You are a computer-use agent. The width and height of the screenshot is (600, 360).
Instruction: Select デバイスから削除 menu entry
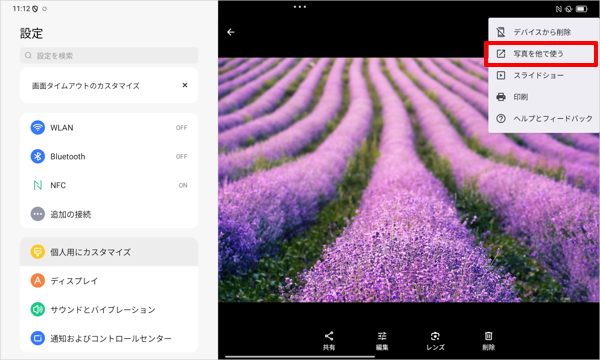(x=544, y=32)
